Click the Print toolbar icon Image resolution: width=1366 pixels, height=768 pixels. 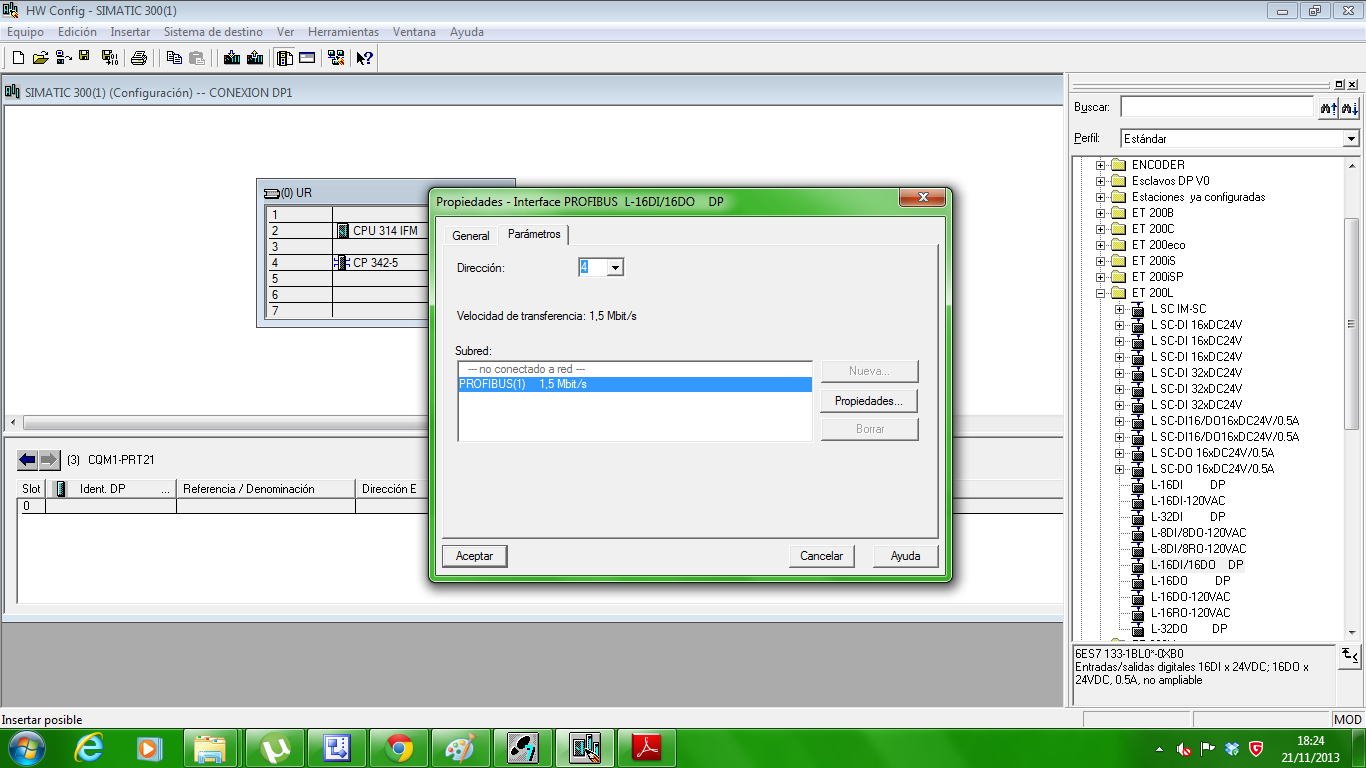[139, 58]
